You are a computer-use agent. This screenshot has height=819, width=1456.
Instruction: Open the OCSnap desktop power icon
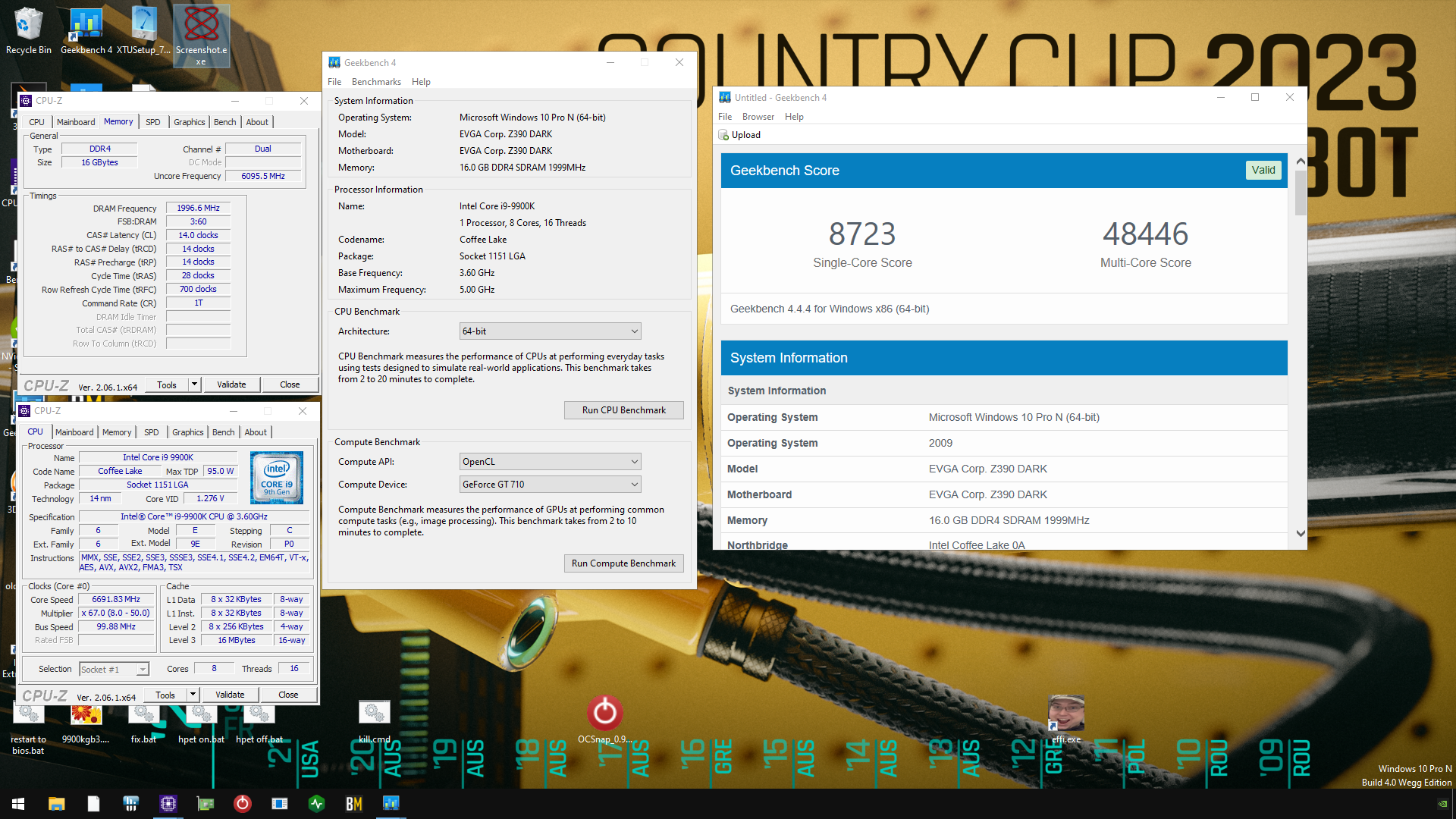click(604, 719)
